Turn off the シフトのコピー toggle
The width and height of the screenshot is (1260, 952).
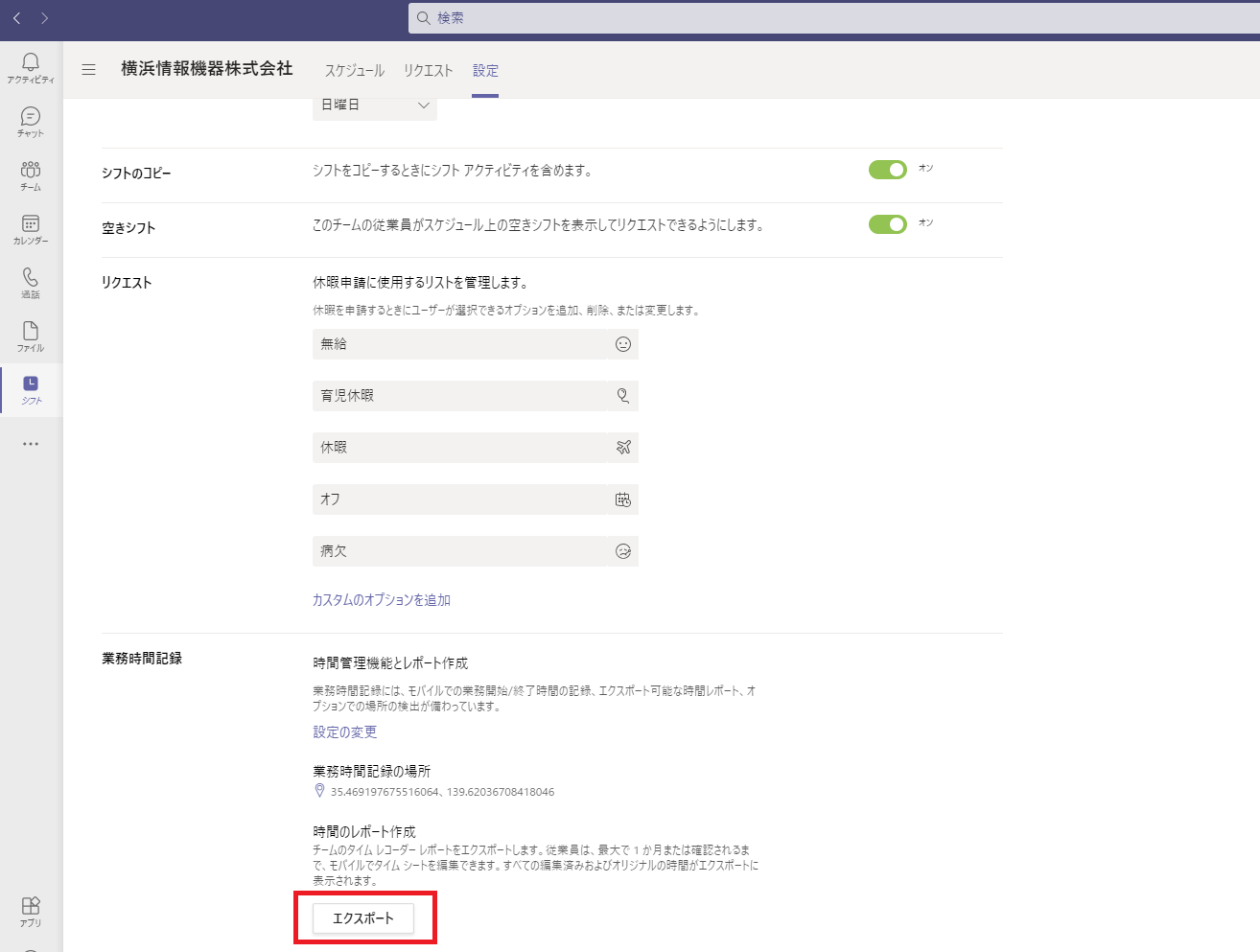coord(888,170)
